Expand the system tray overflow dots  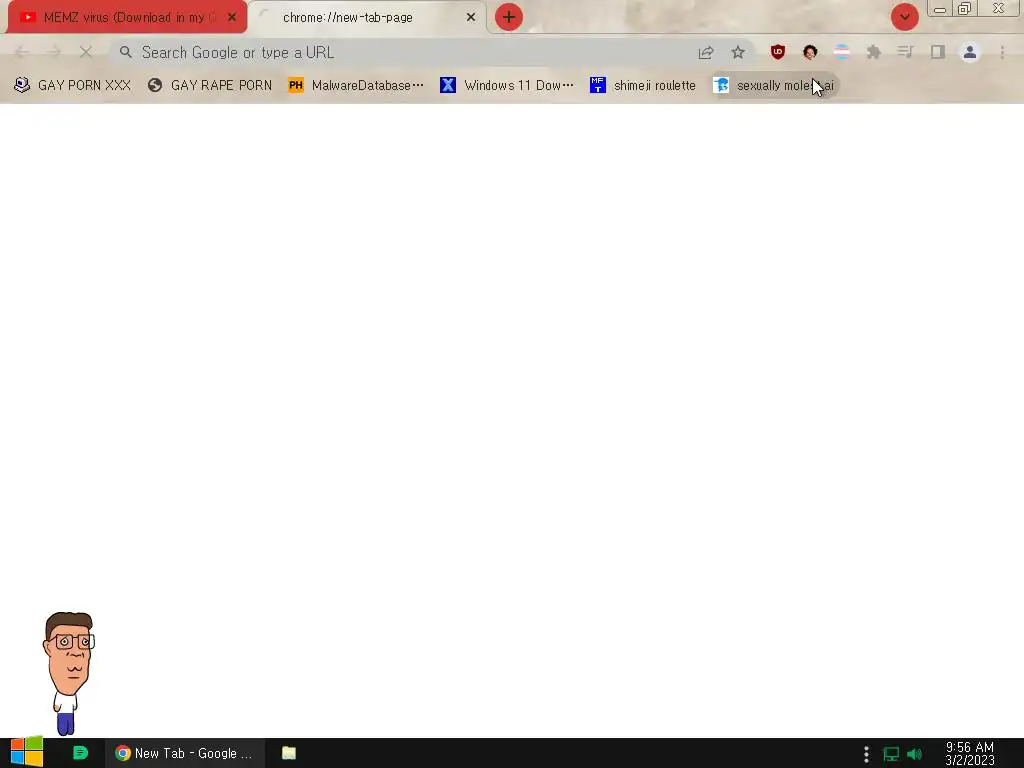tap(866, 754)
